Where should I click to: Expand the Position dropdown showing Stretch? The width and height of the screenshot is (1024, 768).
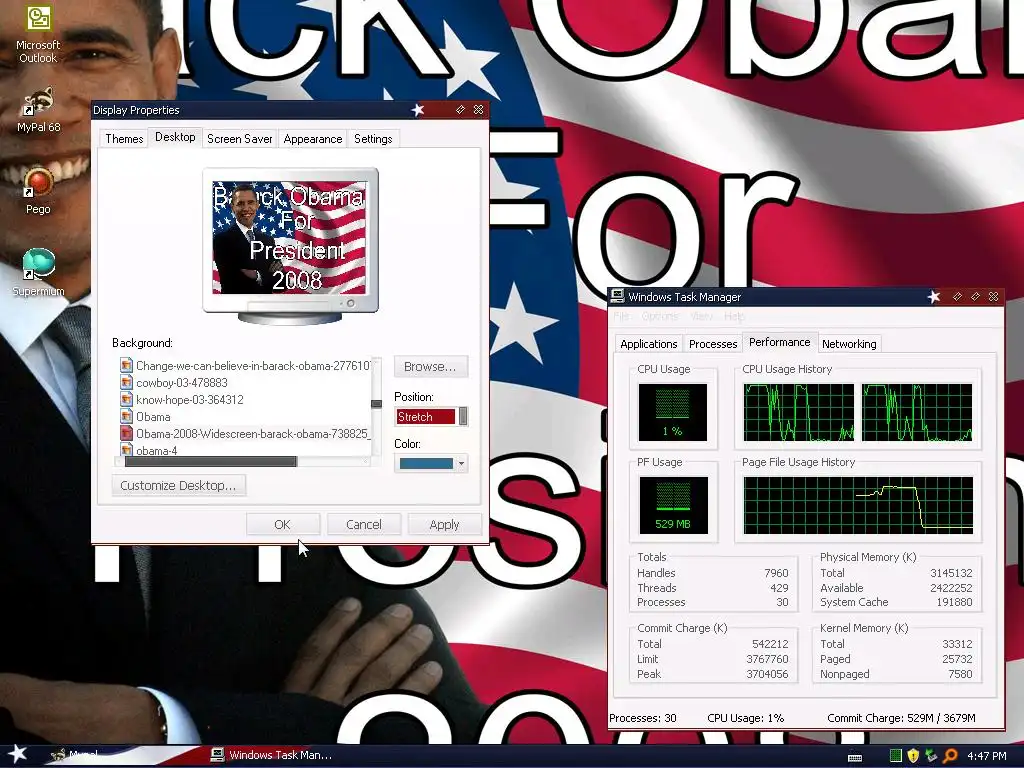(x=463, y=416)
